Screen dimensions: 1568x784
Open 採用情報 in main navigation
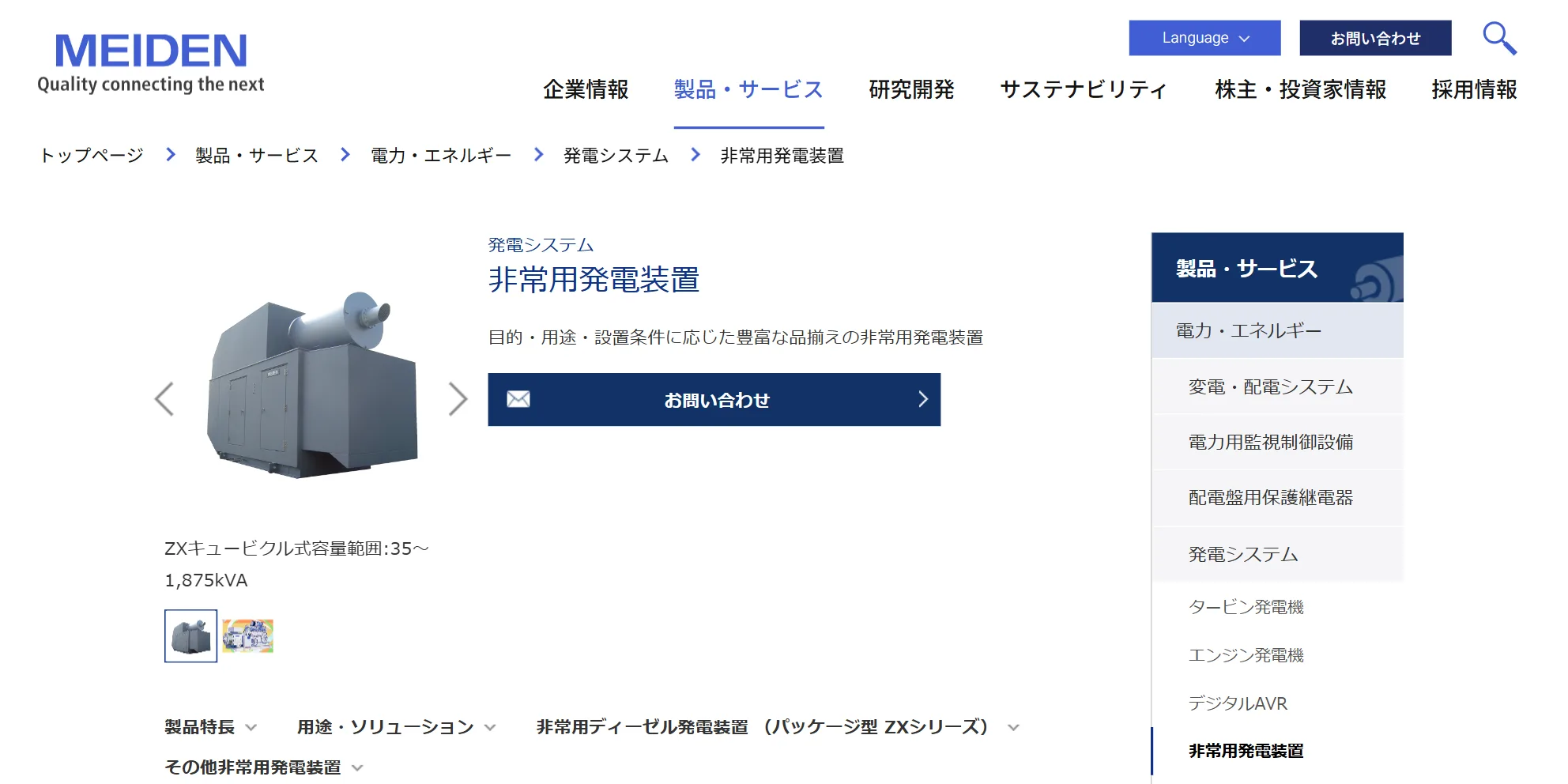tap(1475, 89)
